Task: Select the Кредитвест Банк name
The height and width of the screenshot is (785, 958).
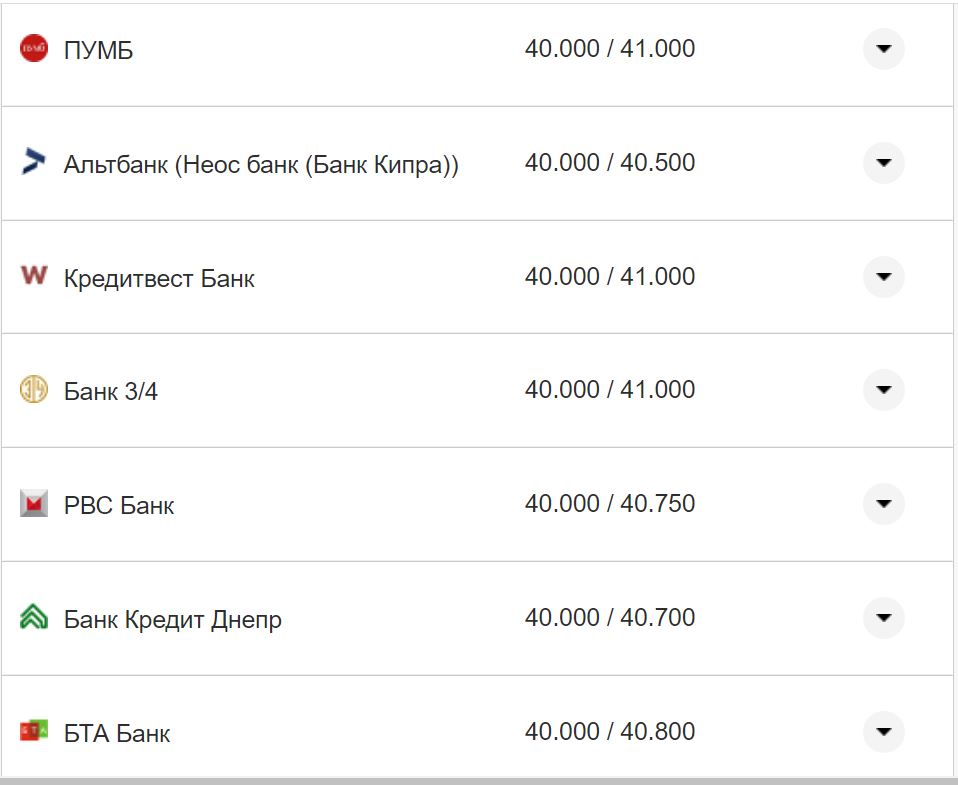Action: [159, 278]
